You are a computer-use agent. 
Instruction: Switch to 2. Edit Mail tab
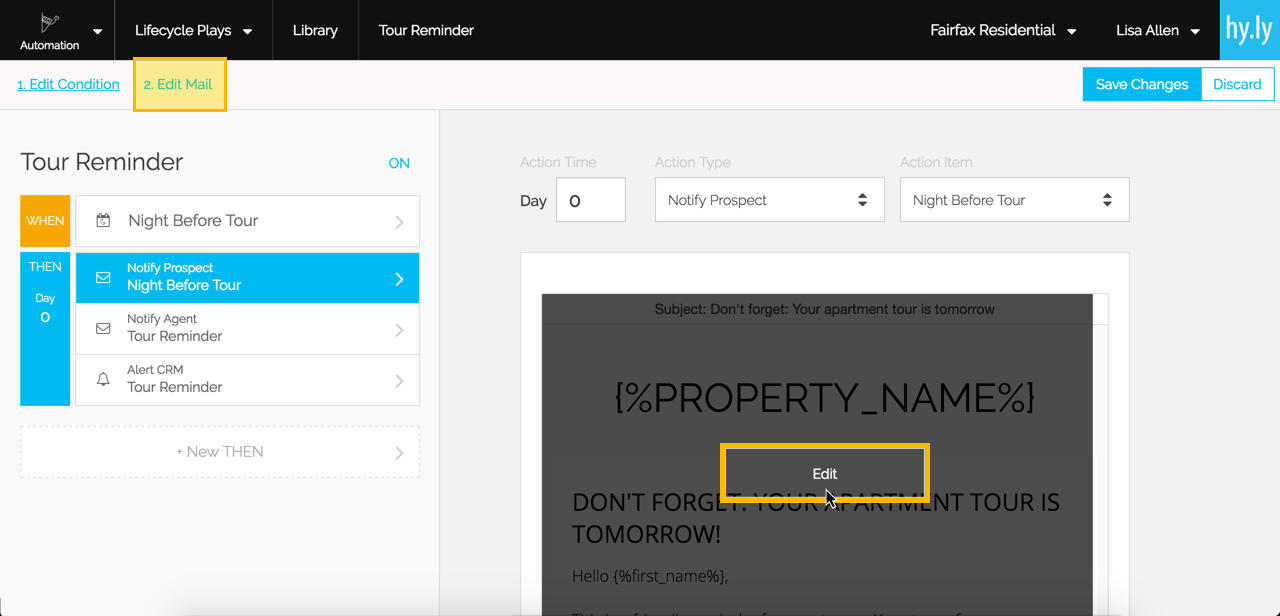(x=179, y=84)
